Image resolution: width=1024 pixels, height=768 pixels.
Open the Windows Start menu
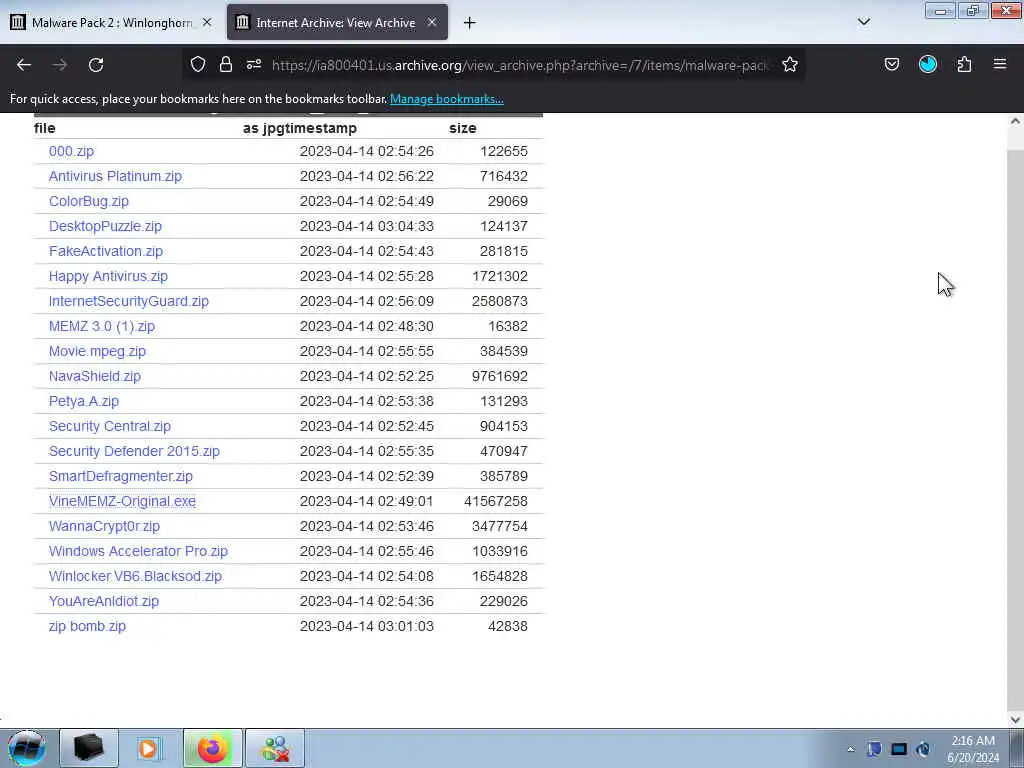pos(27,748)
